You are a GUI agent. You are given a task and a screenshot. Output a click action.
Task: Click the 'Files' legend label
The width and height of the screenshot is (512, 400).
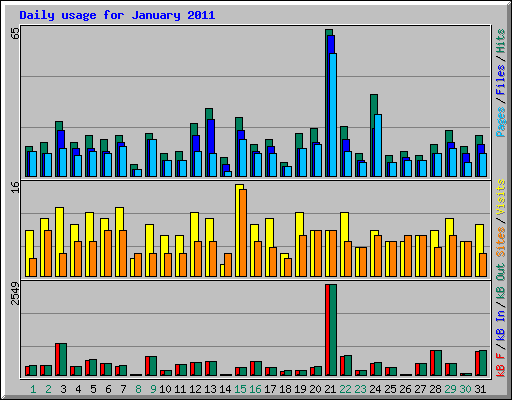[x=501, y=80]
